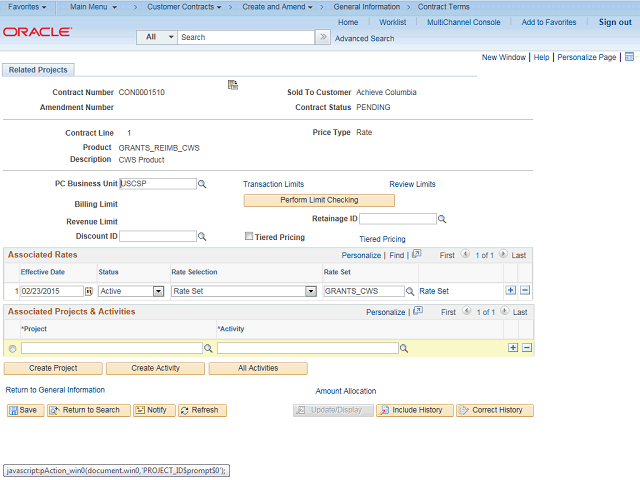Open the Amount Allocation link
This screenshot has height=480, width=640.
(x=346, y=391)
